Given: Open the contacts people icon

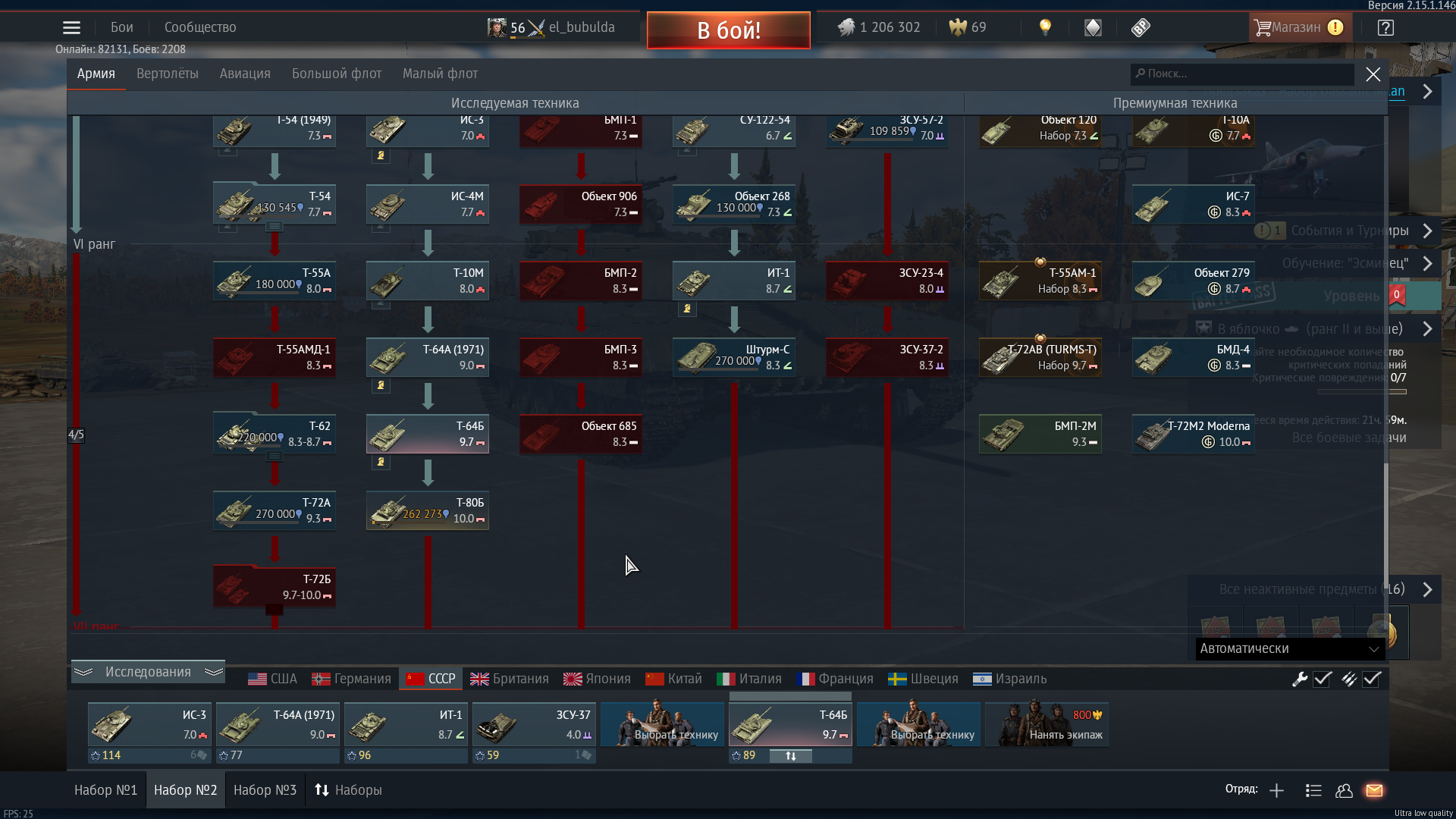Looking at the screenshot, I should [x=1344, y=790].
